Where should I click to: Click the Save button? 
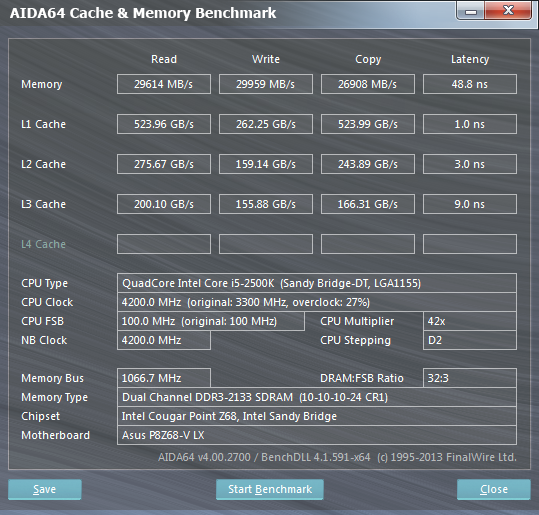click(45, 489)
